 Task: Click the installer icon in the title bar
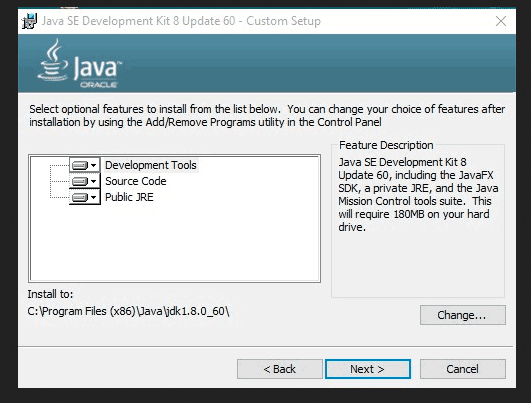[29, 21]
